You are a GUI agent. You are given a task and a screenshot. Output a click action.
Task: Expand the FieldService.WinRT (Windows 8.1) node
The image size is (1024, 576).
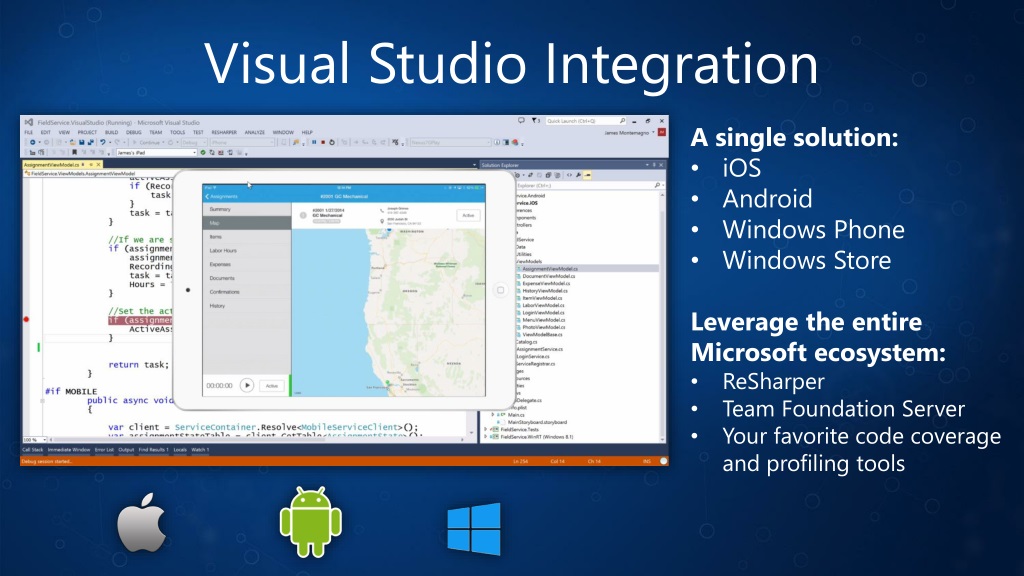pyautogui.click(x=485, y=437)
